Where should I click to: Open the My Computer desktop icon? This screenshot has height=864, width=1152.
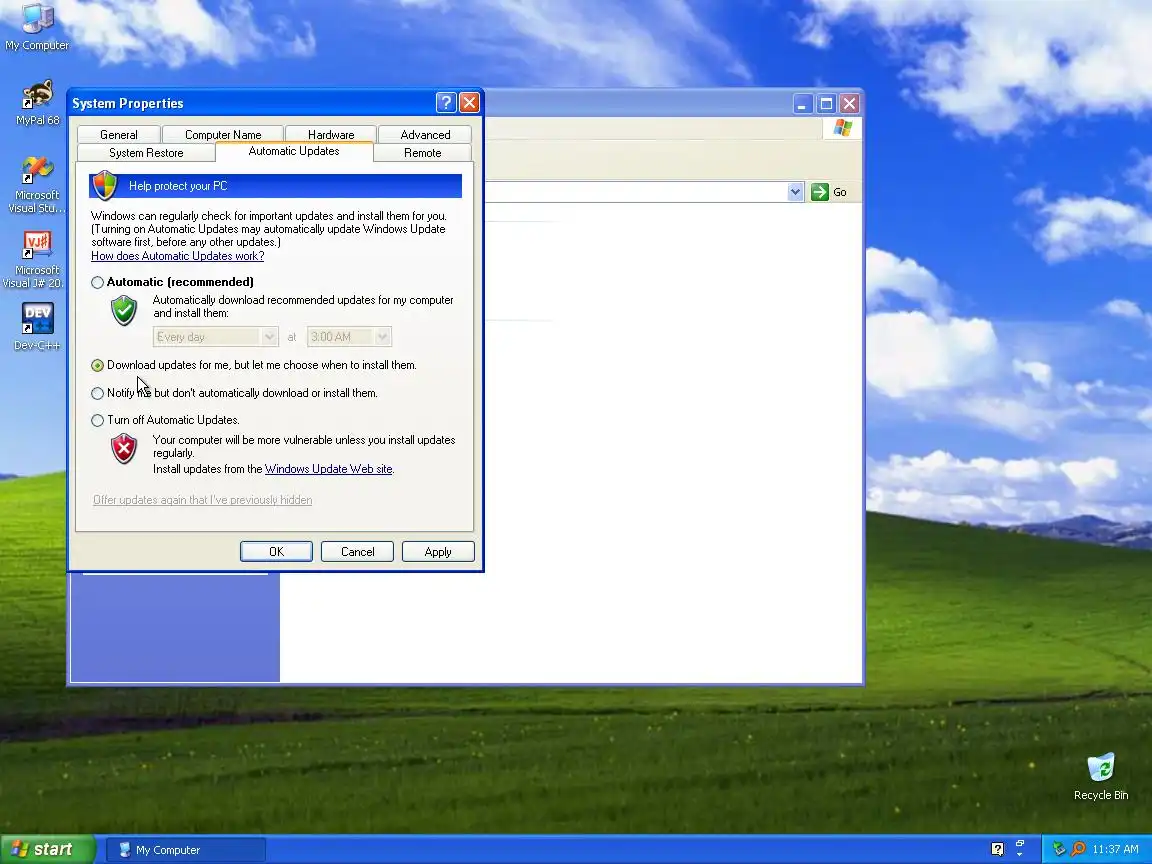(37, 28)
